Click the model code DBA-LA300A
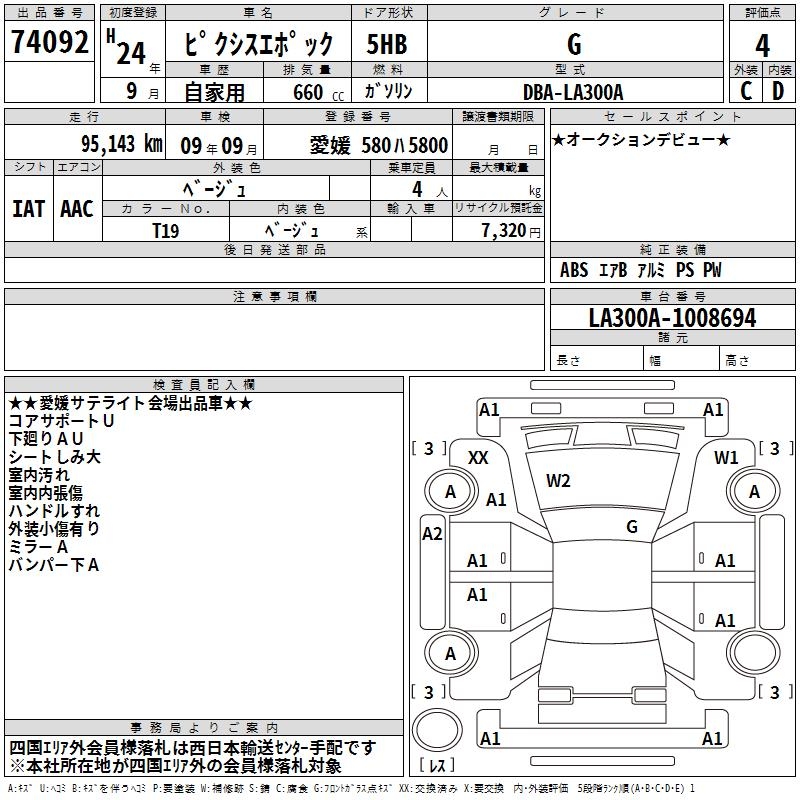 click(573, 92)
